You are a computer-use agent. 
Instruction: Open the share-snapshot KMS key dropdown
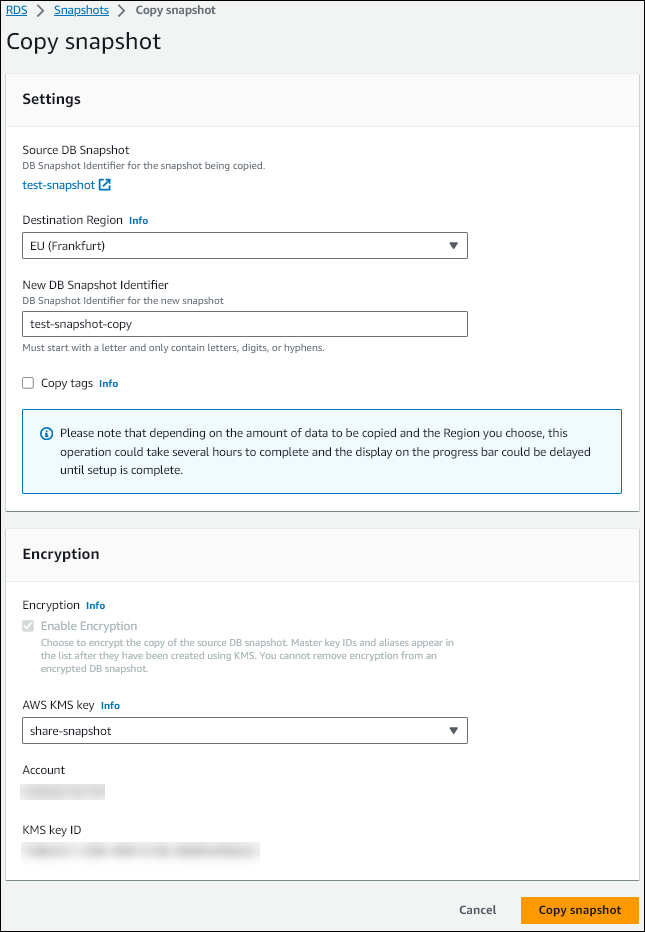245,730
